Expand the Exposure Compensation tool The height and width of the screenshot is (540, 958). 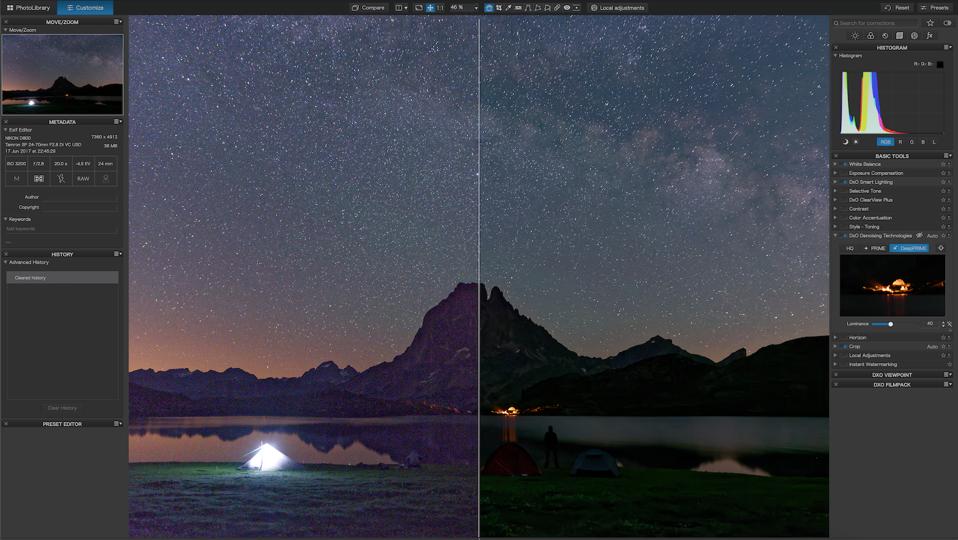click(x=835, y=173)
